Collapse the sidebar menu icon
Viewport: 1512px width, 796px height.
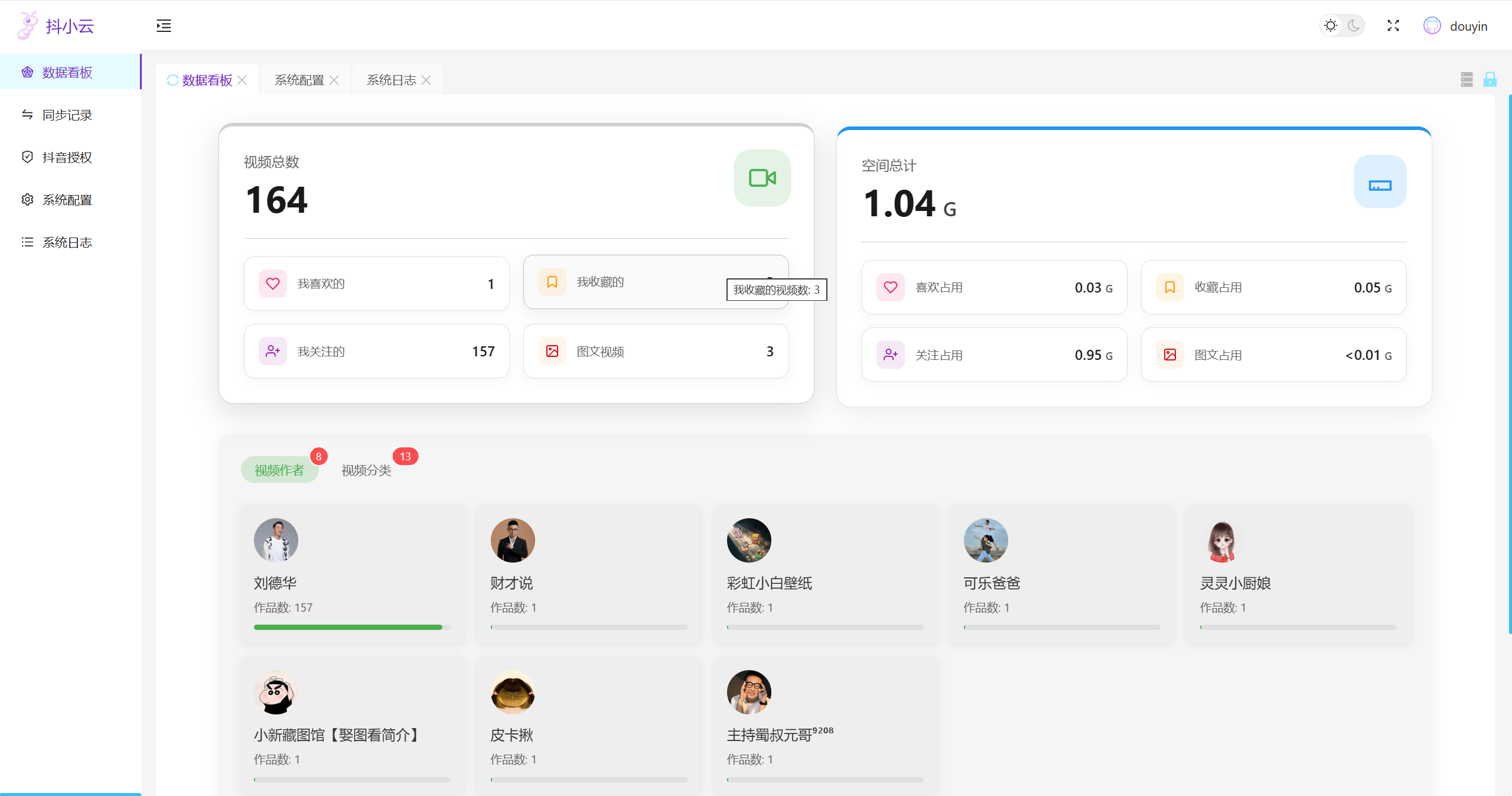click(164, 25)
